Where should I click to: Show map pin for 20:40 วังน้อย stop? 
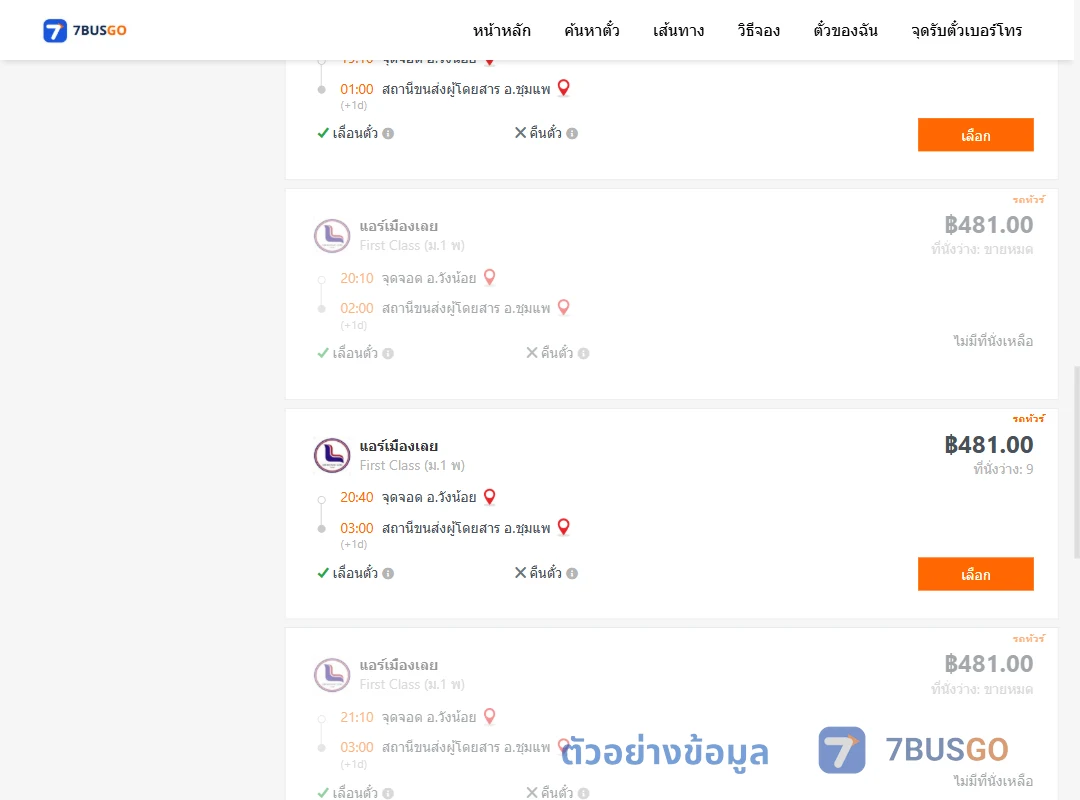tap(489, 496)
